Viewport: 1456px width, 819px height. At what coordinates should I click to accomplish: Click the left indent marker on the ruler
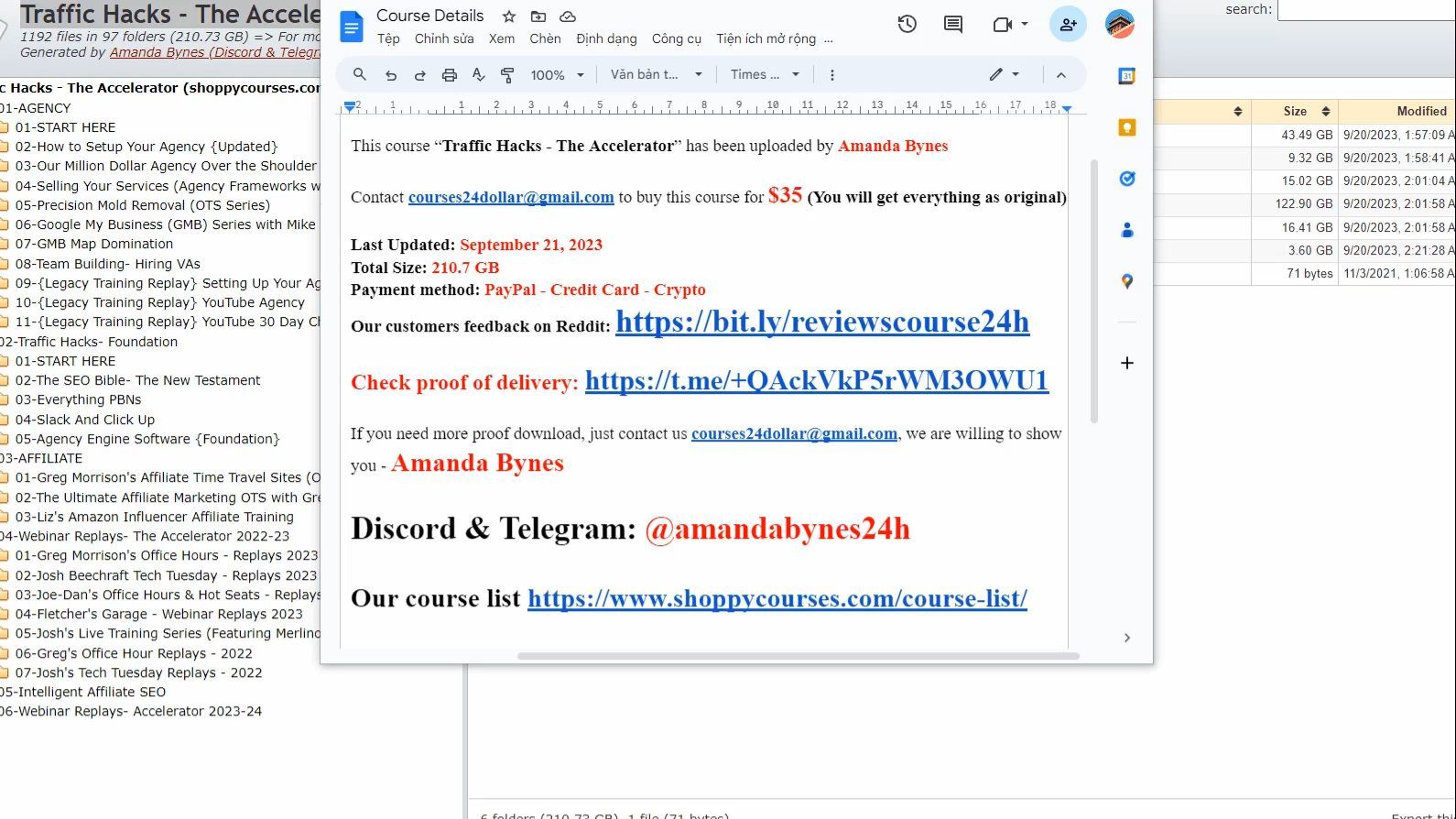click(x=349, y=108)
